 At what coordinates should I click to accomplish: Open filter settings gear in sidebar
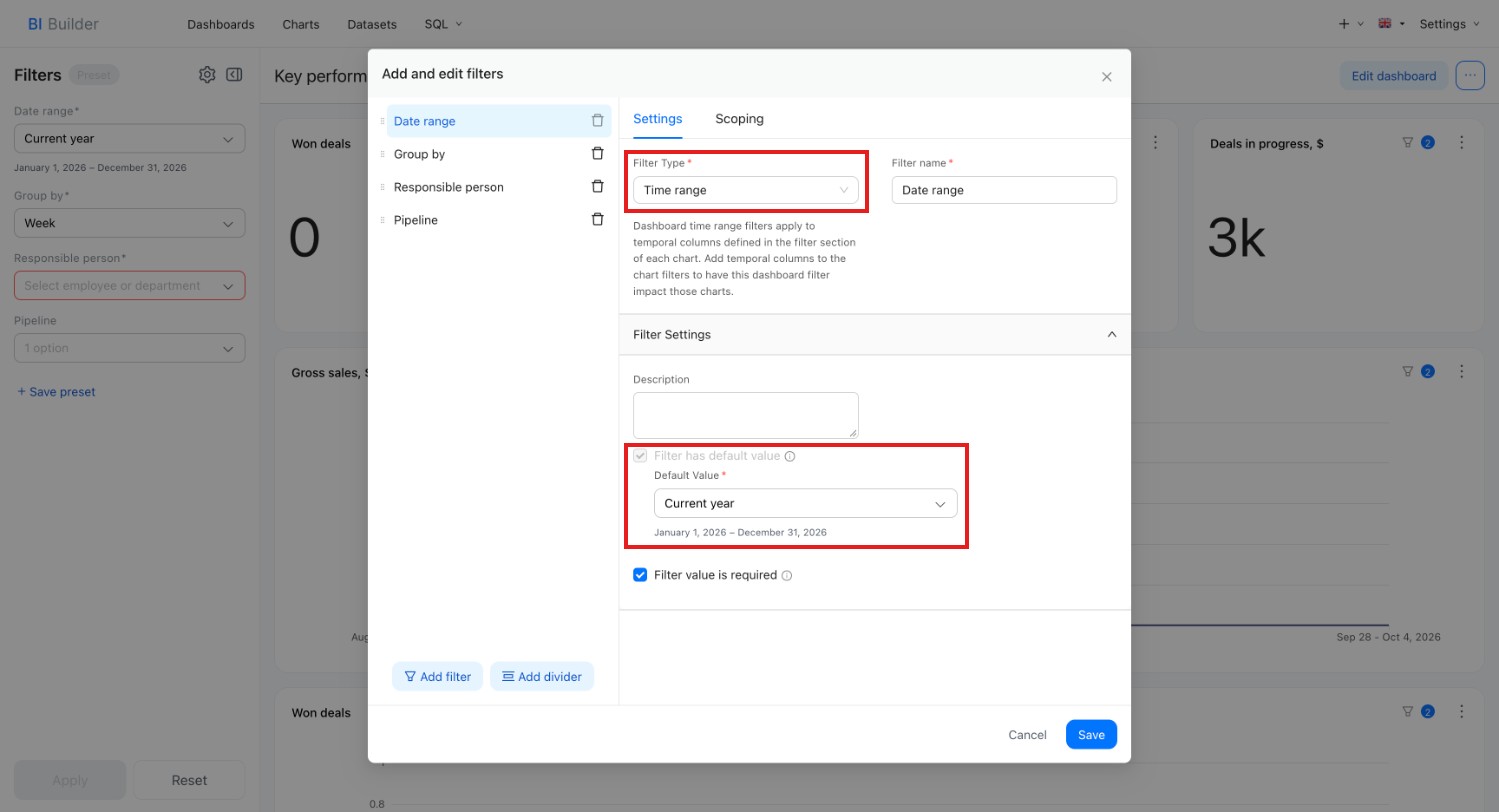207,75
